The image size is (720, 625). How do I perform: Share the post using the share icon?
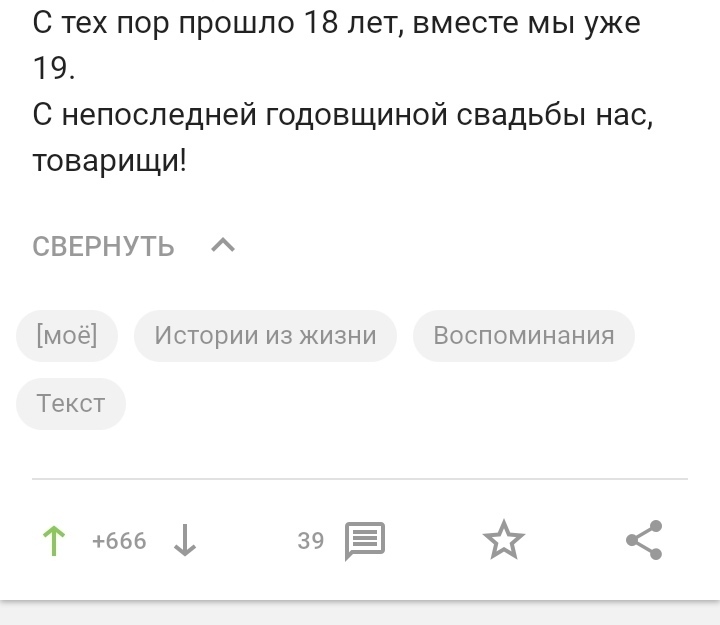coord(644,541)
